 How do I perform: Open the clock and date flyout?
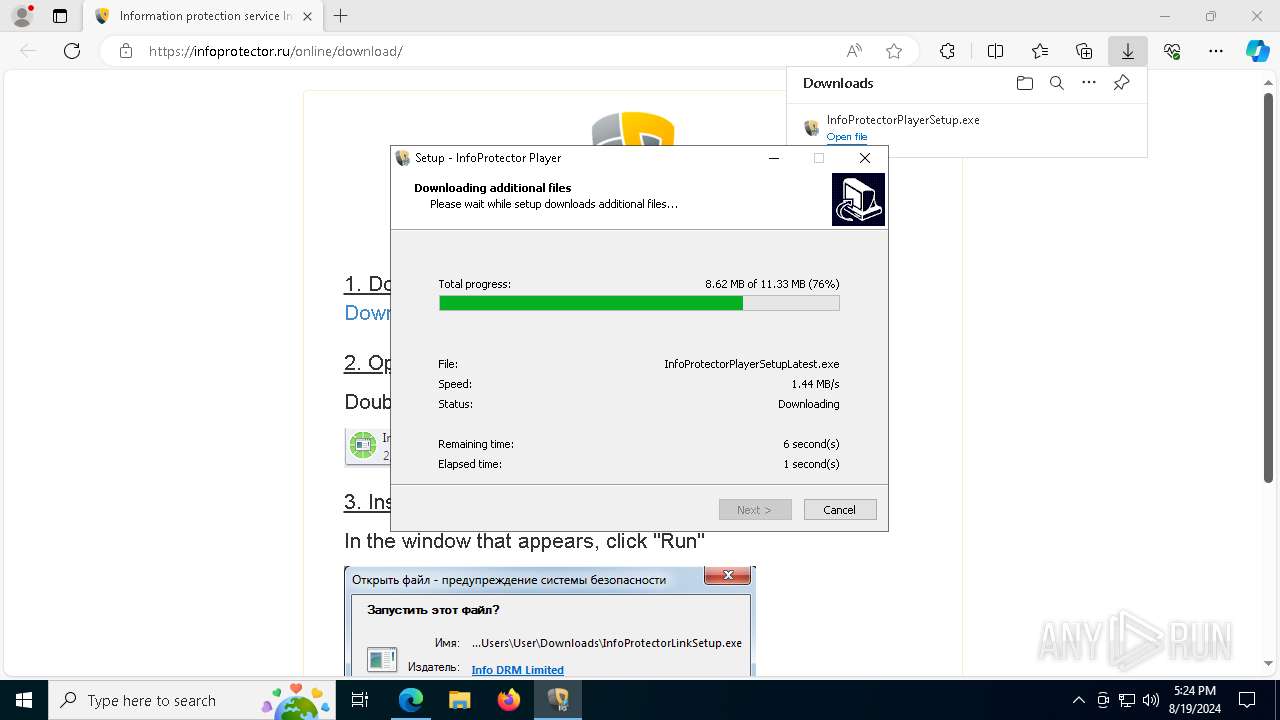[x=1195, y=700]
